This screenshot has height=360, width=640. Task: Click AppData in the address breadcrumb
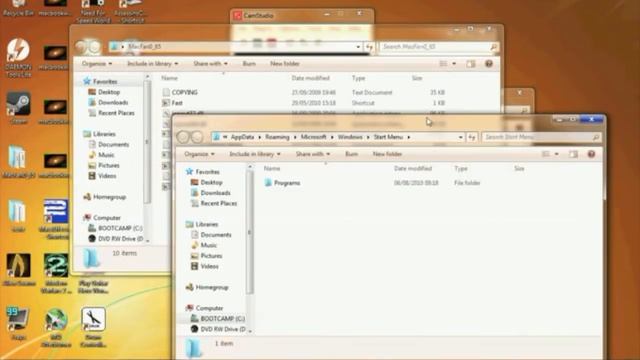[x=242, y=137]
